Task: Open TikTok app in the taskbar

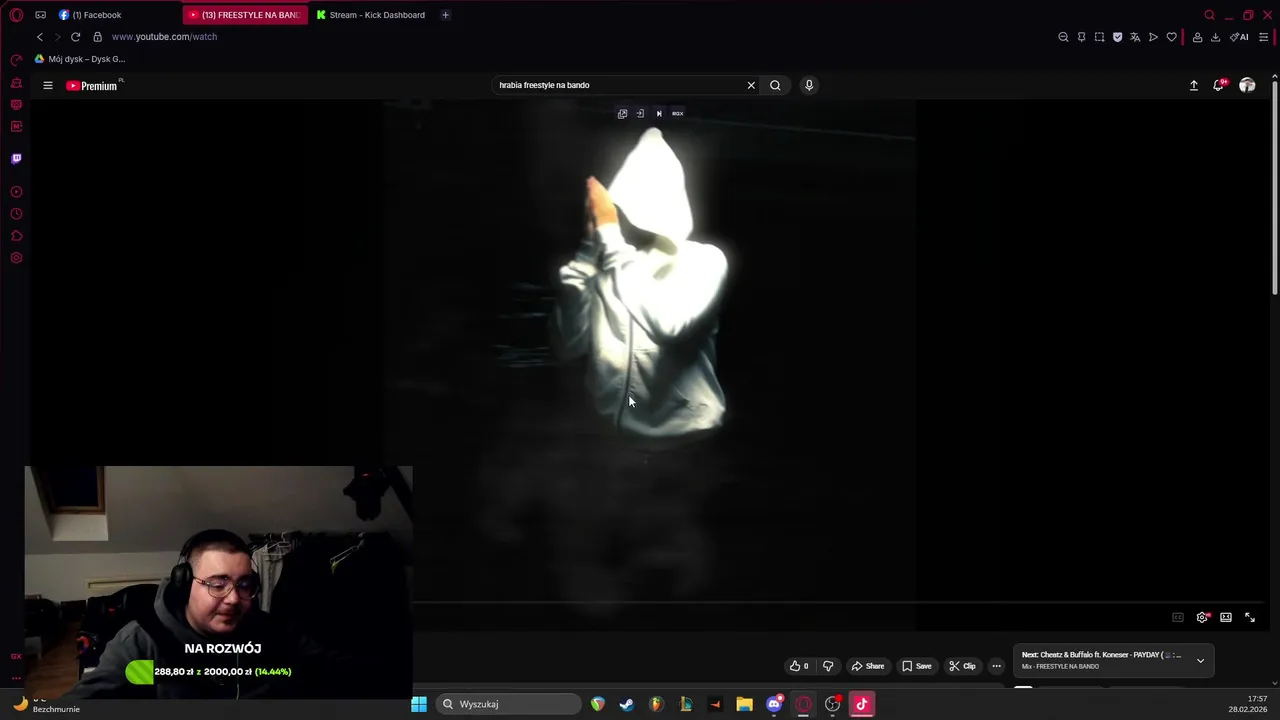Action: pyautogui.click(x=862, y=704)
